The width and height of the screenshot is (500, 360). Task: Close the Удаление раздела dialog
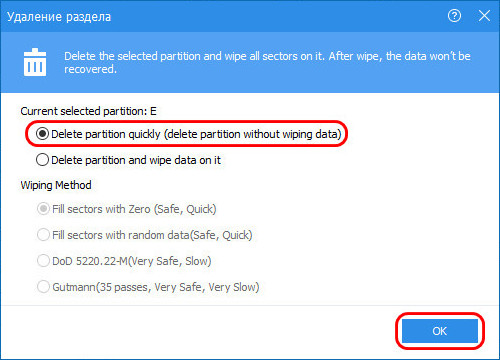click(484, 16)
